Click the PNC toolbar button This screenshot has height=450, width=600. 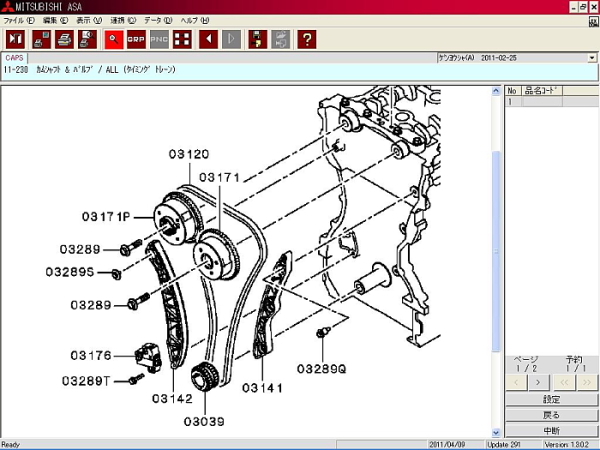[x=159, y=39]
